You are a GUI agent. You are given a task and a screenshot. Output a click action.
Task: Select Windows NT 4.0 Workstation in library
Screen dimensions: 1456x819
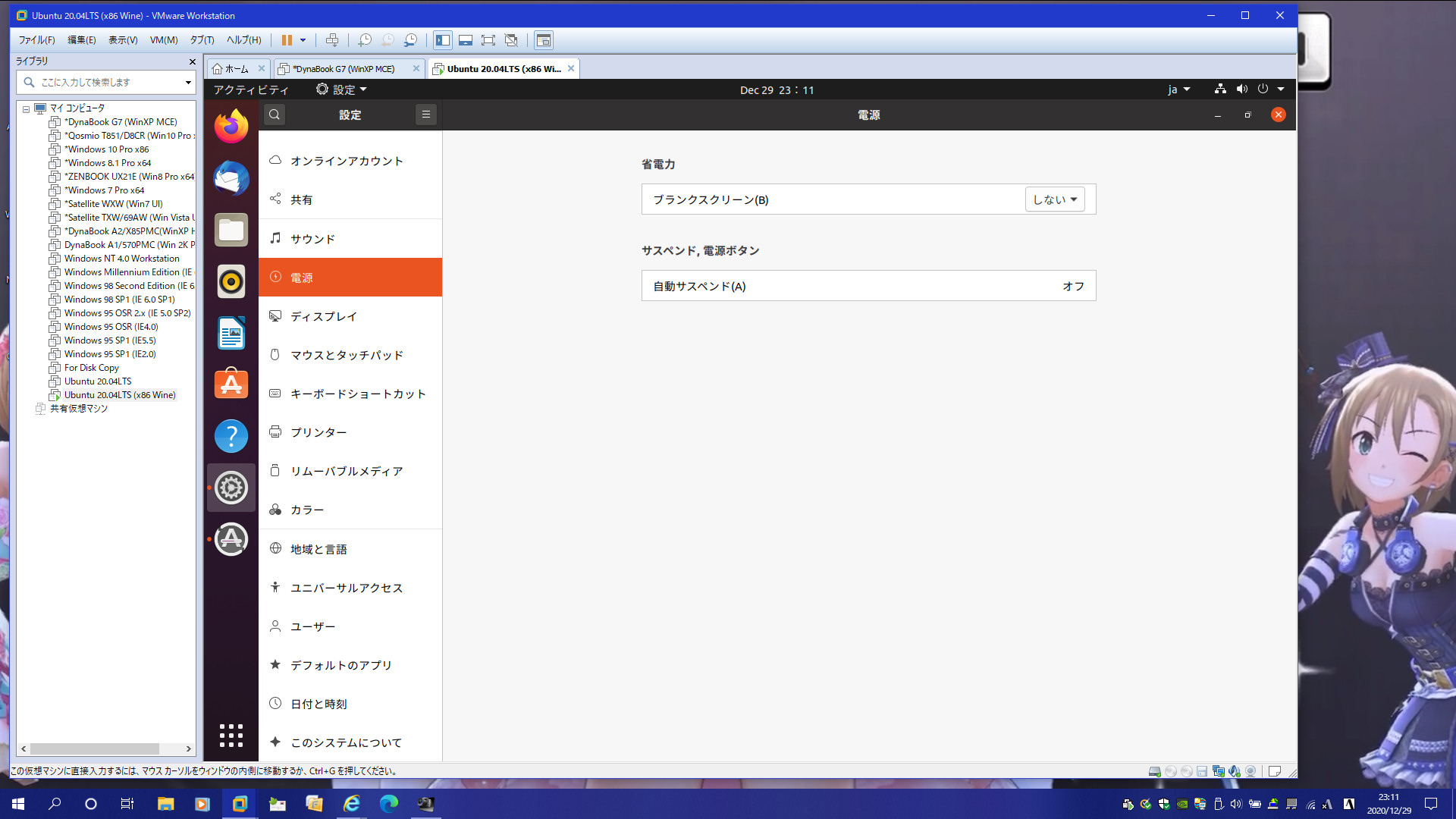point(121,259)
